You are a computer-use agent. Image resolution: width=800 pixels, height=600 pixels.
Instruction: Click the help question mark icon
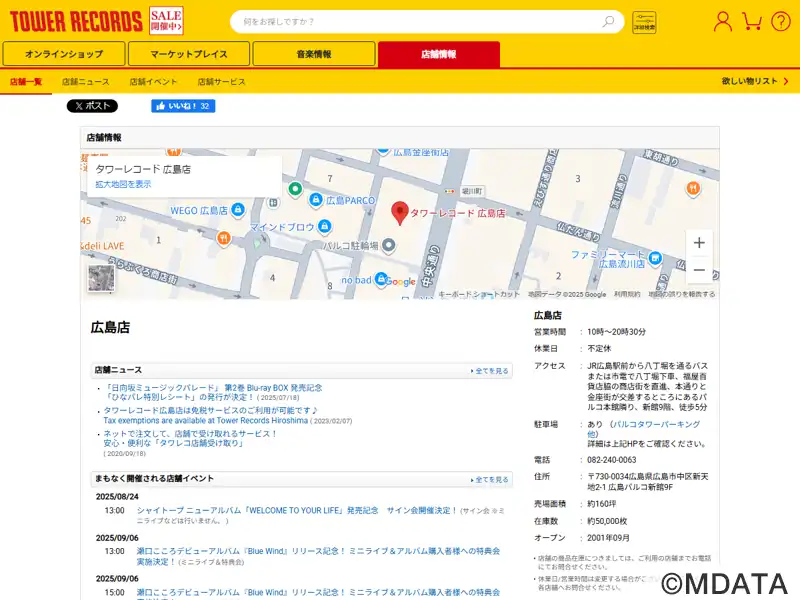(x=781, y=21)
